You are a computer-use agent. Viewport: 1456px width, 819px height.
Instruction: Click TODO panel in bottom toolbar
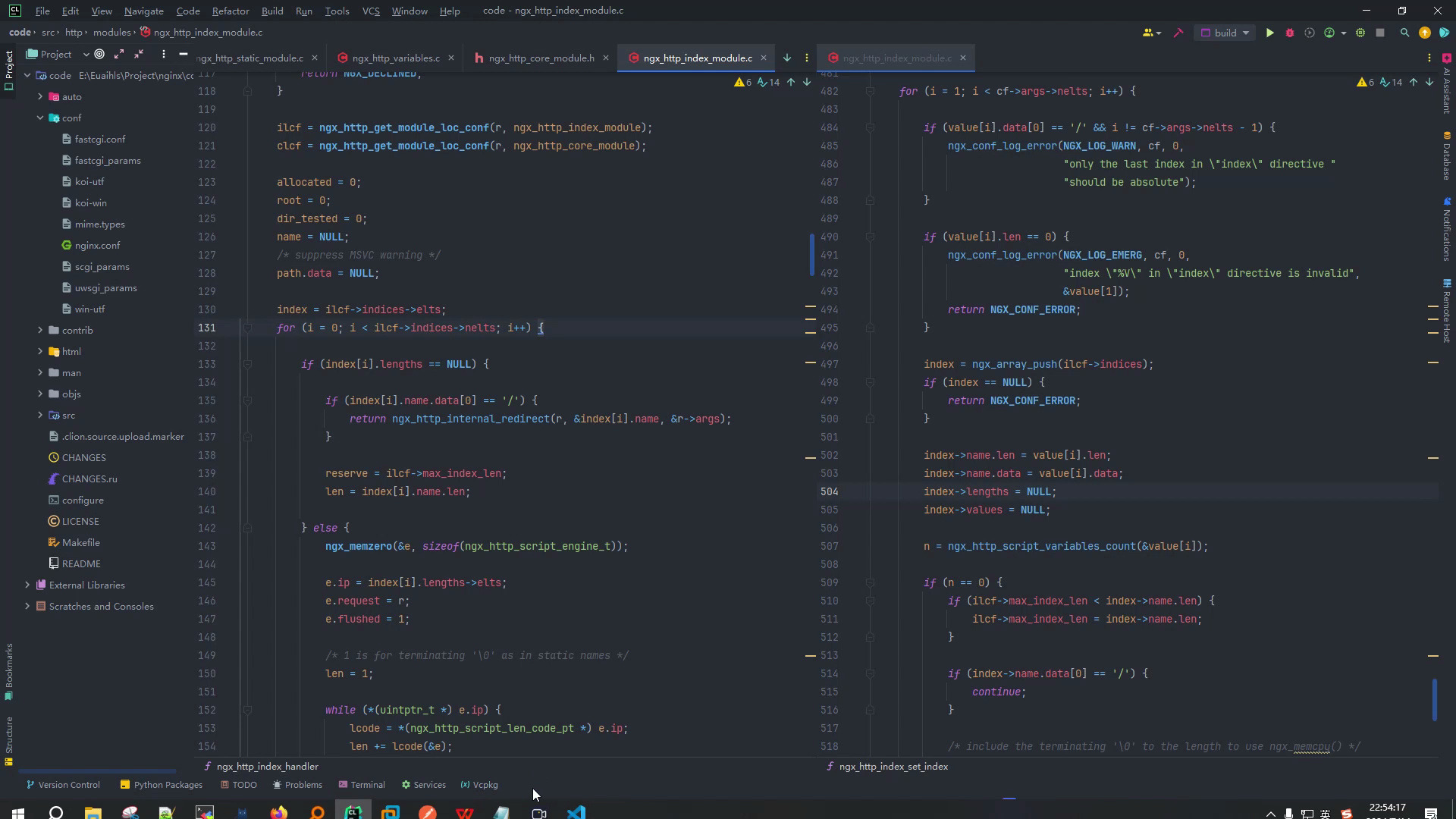[x=244, y=785]
